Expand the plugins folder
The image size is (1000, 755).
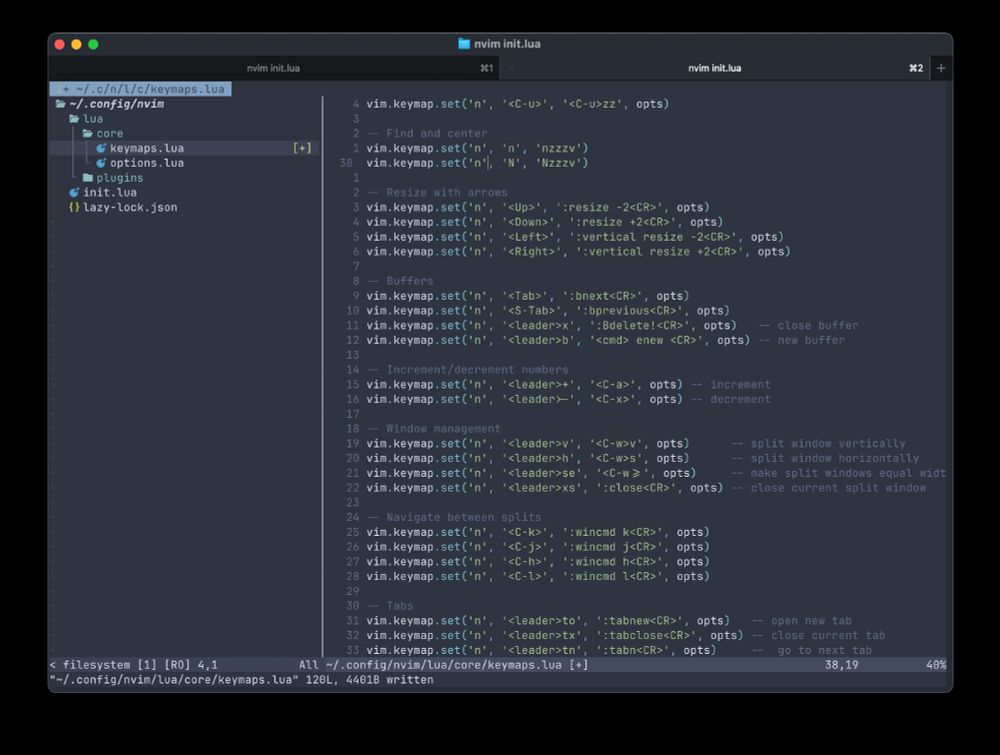point(88,178)
